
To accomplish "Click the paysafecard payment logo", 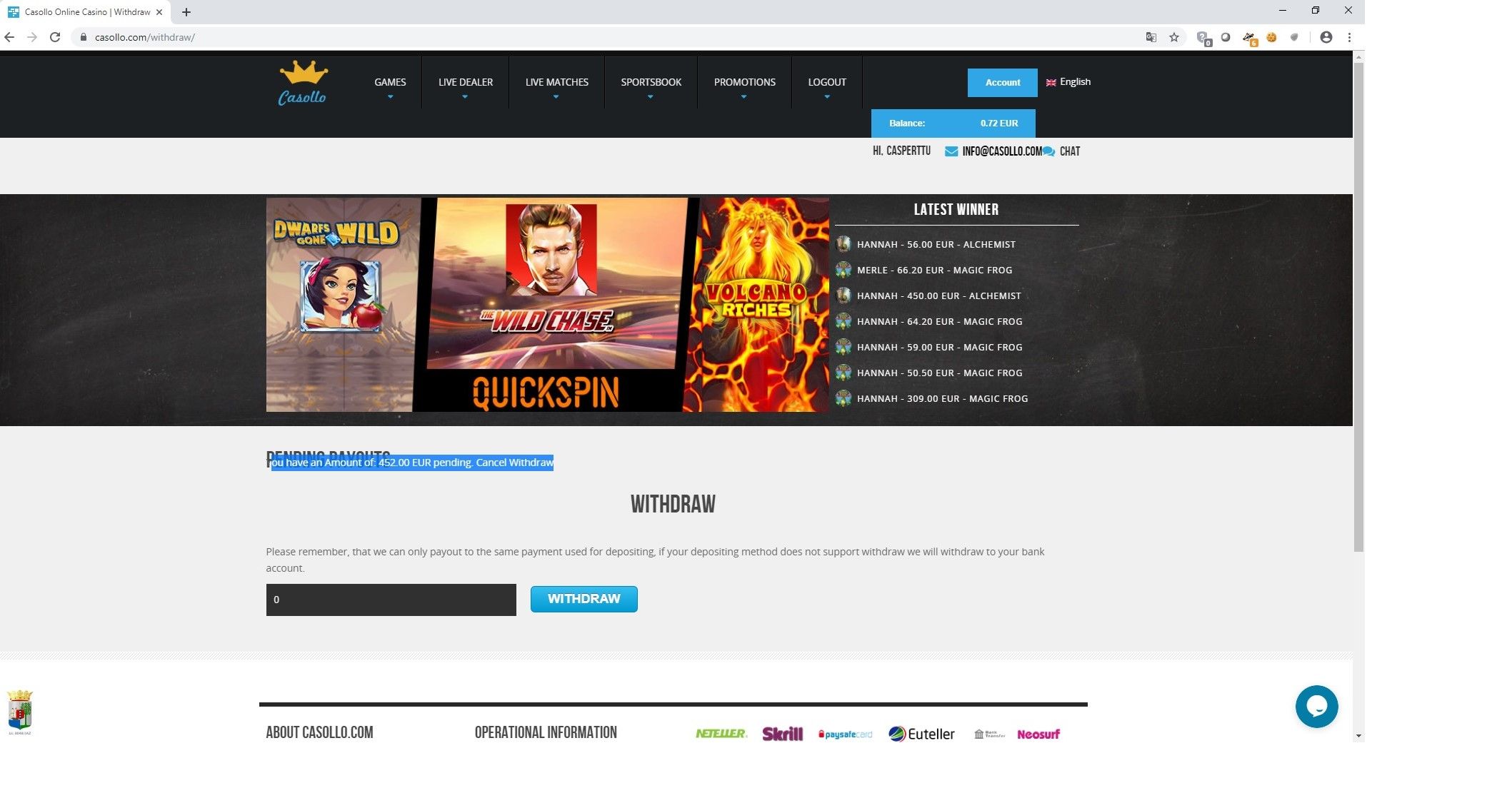I will [x=845, y=734].
